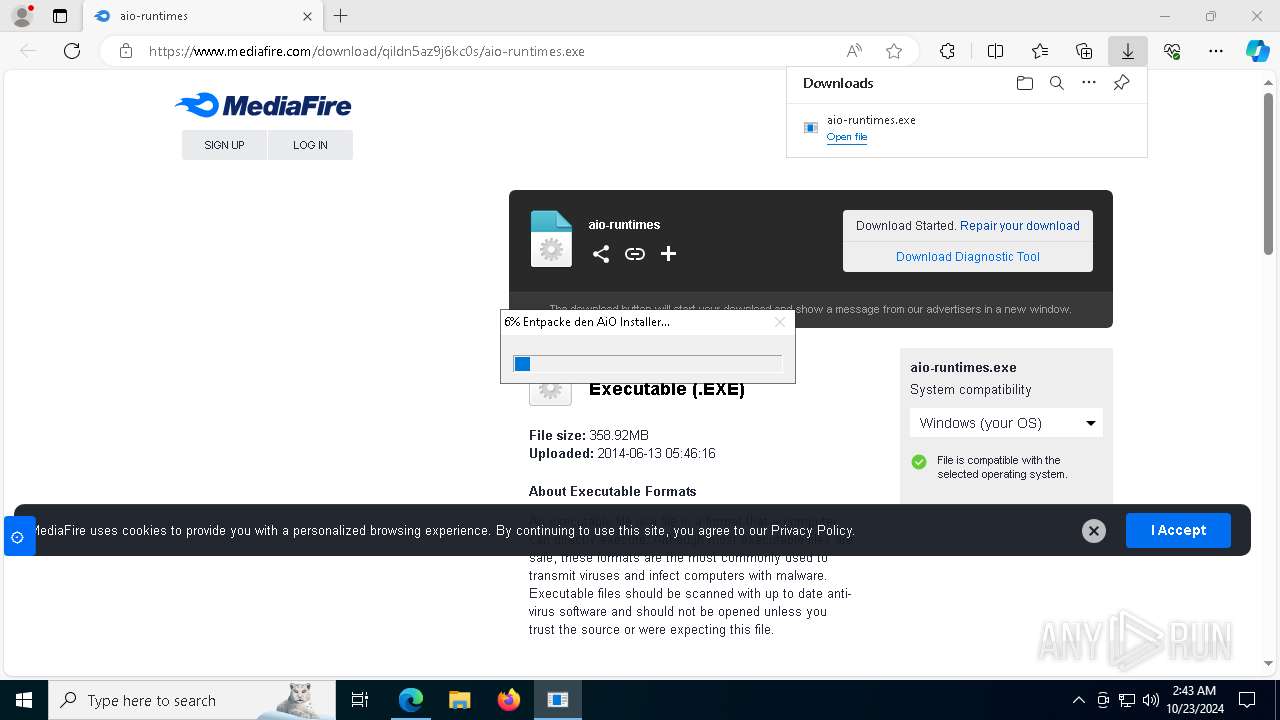The image size is (1280, 720).
Task: Open a new tab
Action: coord(341,16)
